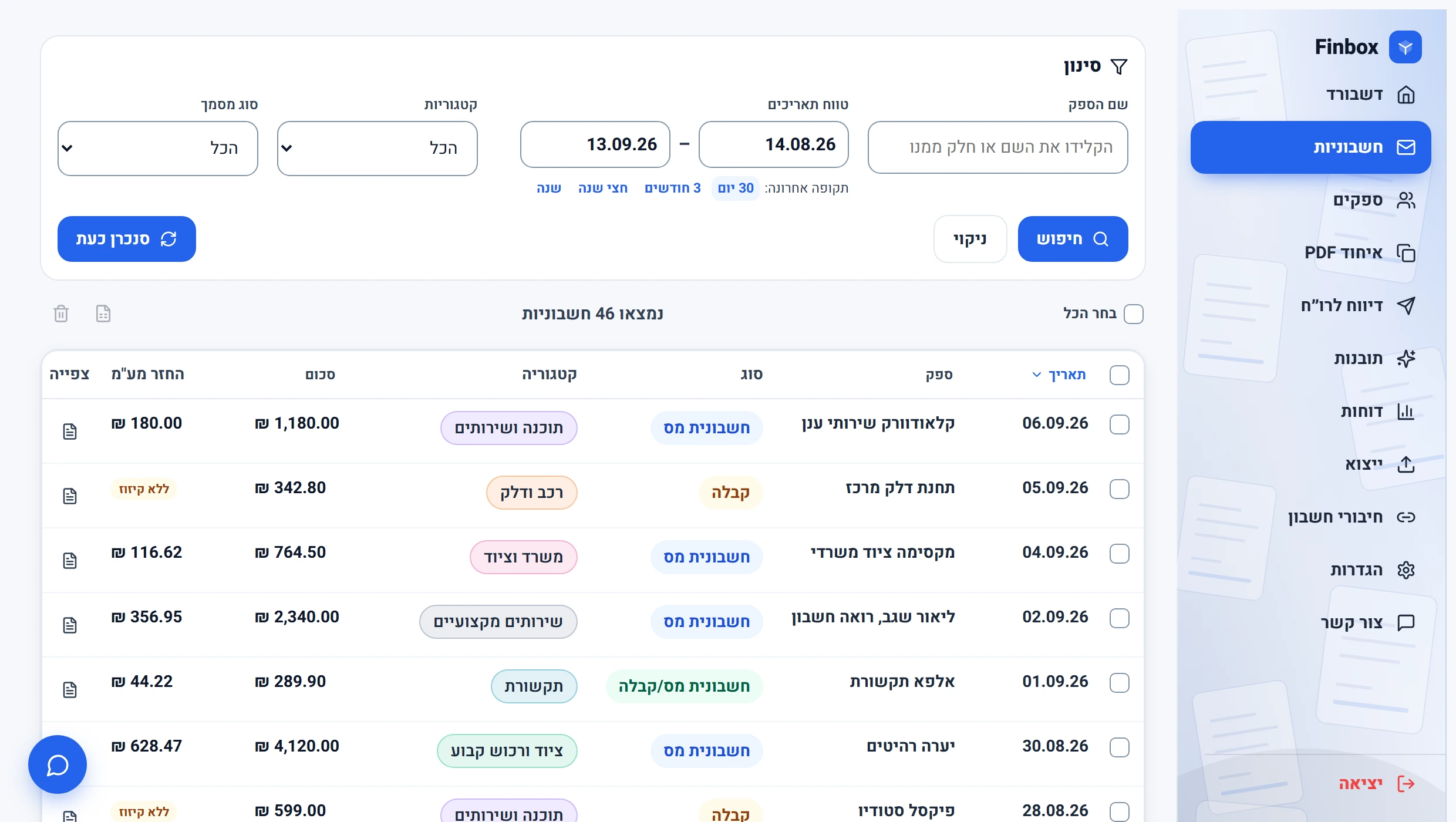Image resolution: width=1456 pixels, height=822 pixels.
Task: Click the ניקוי clear button
Action: [970, 239]
